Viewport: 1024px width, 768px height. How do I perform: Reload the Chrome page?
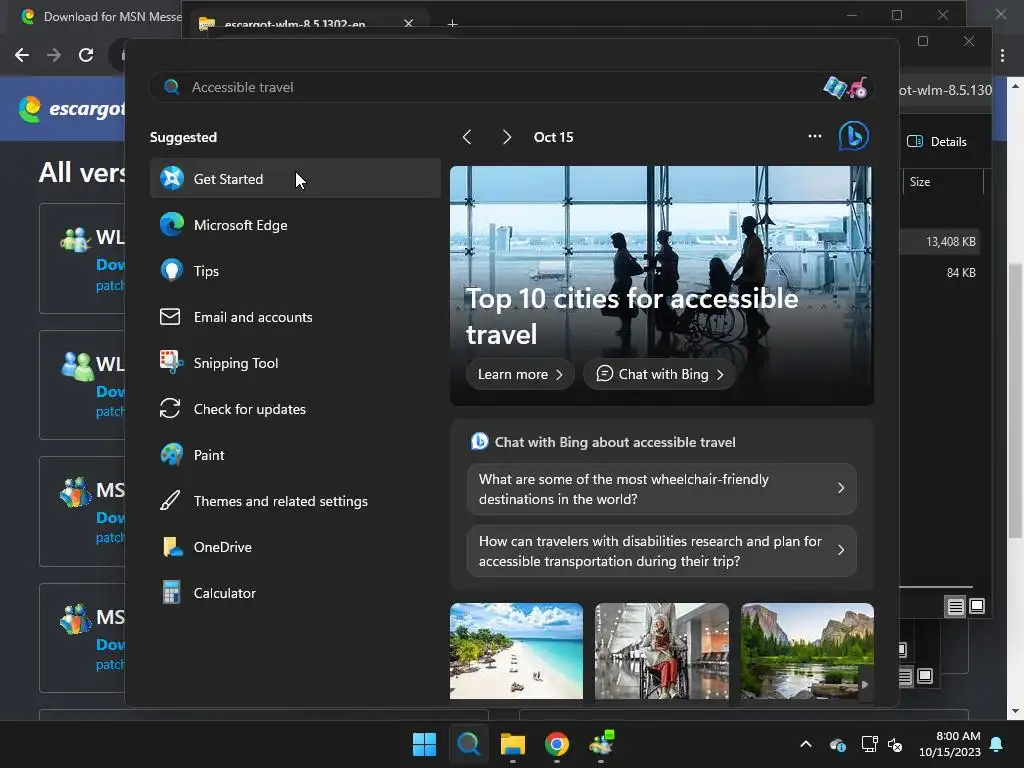coord(86,55)
